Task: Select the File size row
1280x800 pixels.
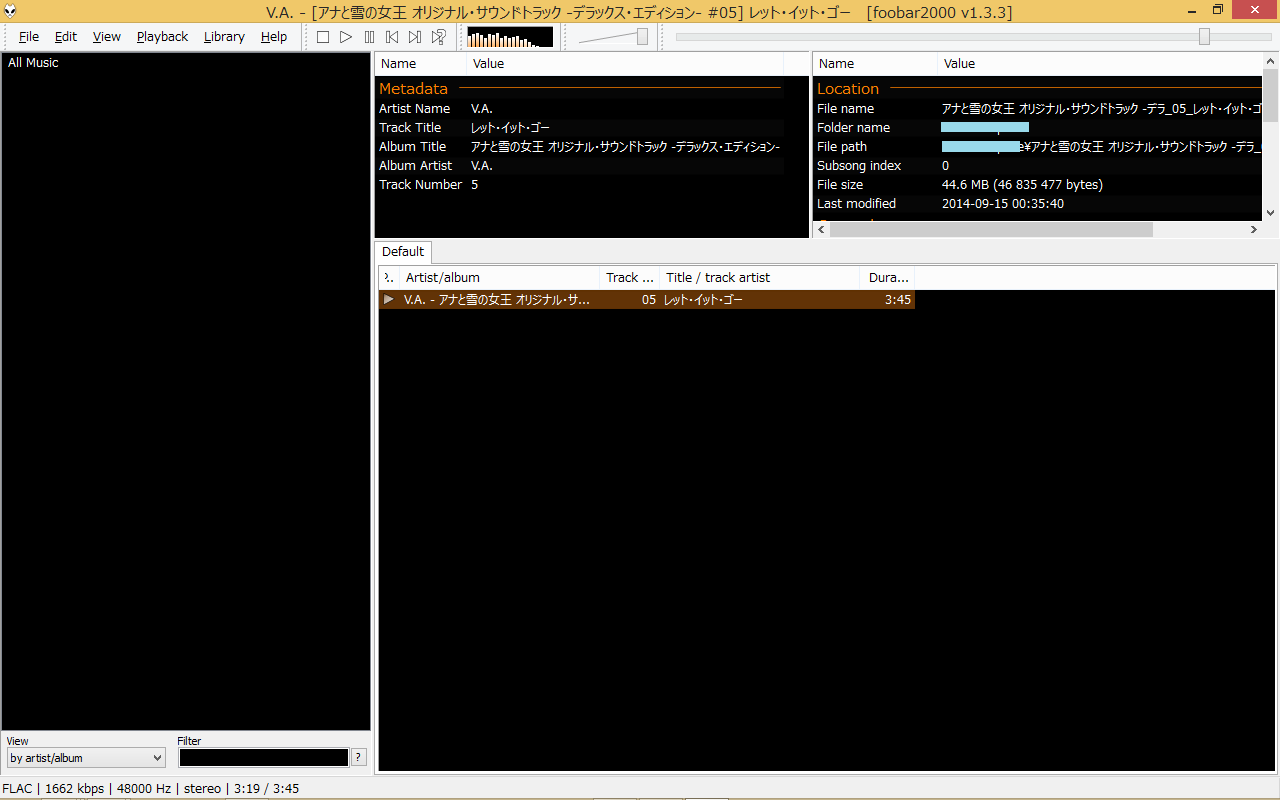Action: click(x=1038, y=185)
